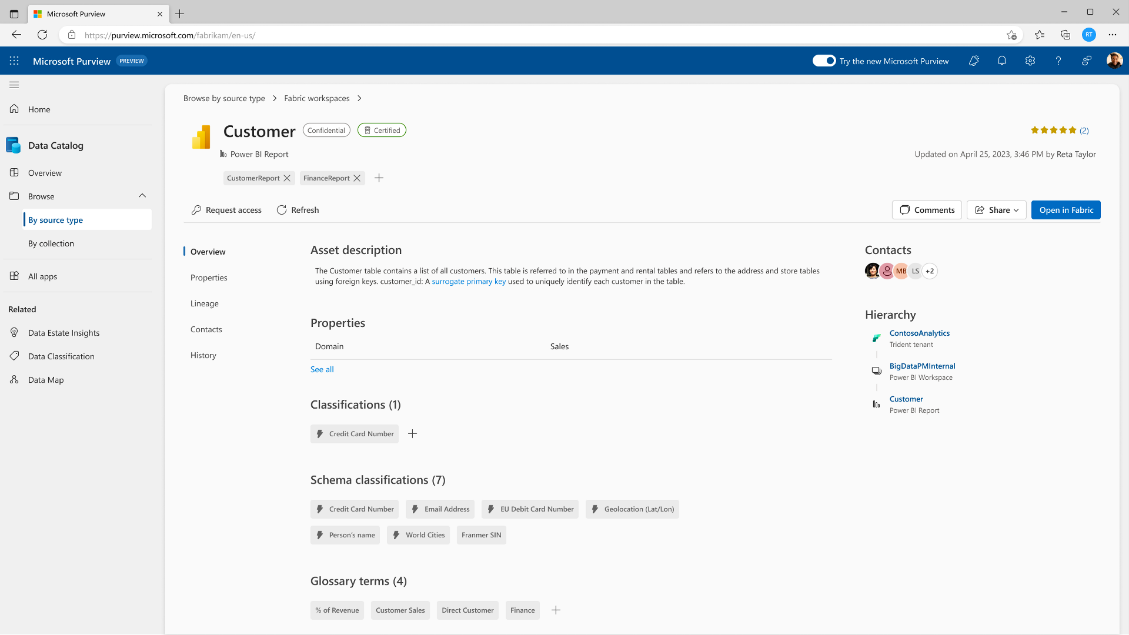The image size is (1129, 635).
Task: Open Comments panel
Action: point(927,210)
